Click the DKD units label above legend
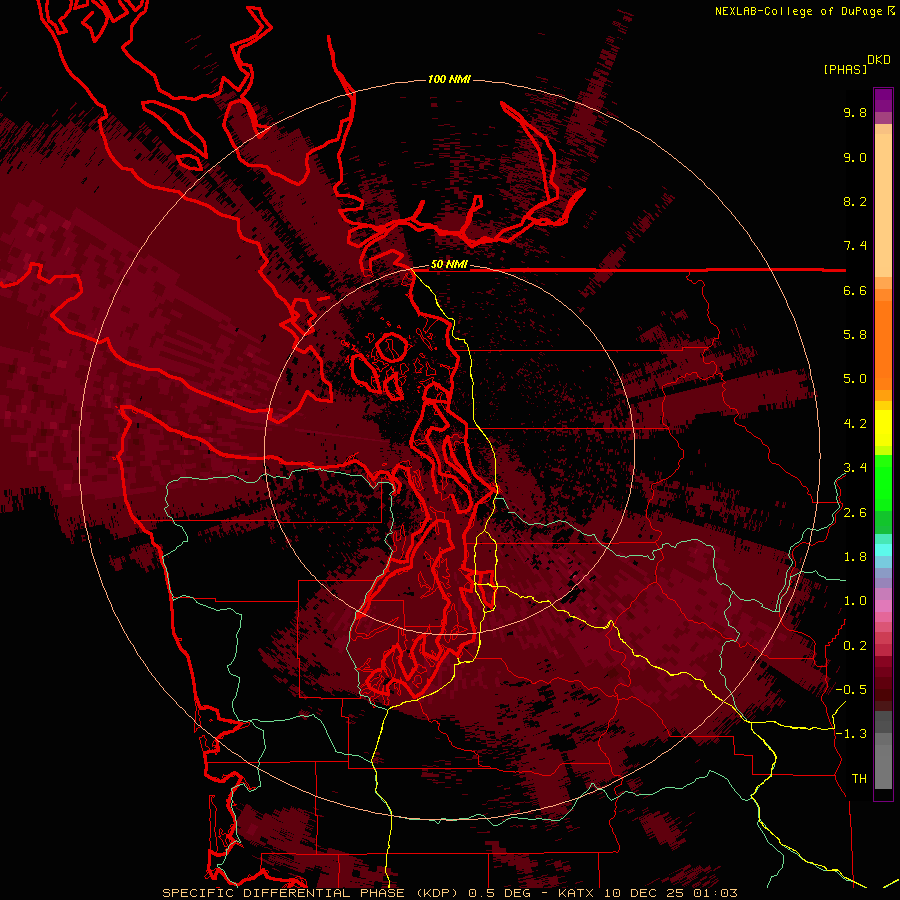The image size is (900, 900). 879,60
